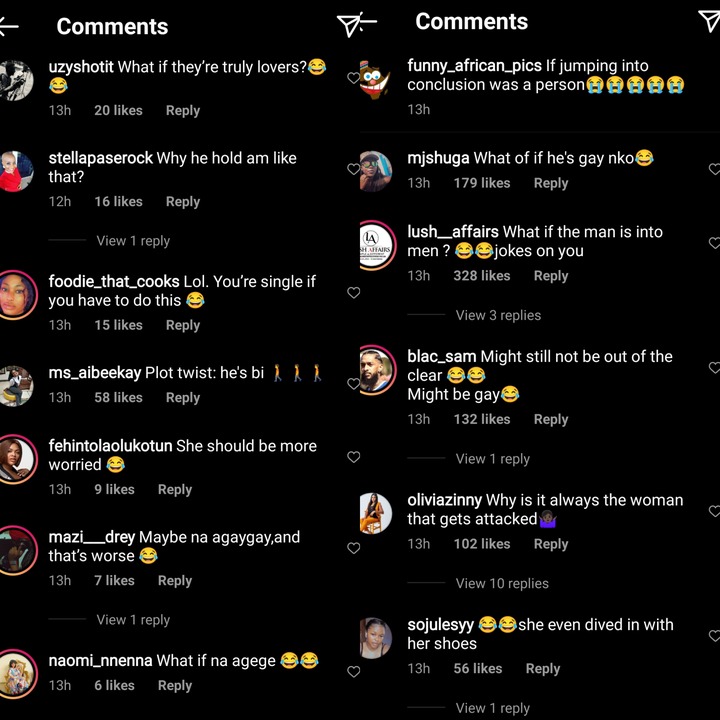Reply to ms_aibeekay's comment
720x720 pixels.
click(183, 398)
